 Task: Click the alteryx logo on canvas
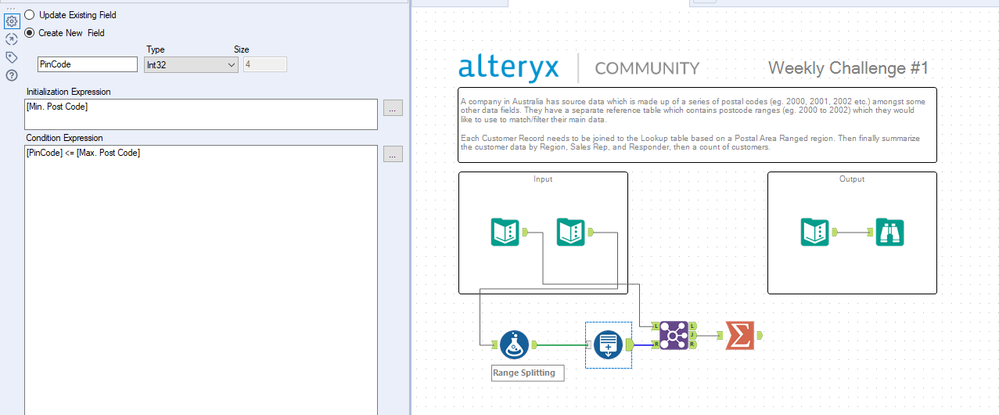click(508, 68)
